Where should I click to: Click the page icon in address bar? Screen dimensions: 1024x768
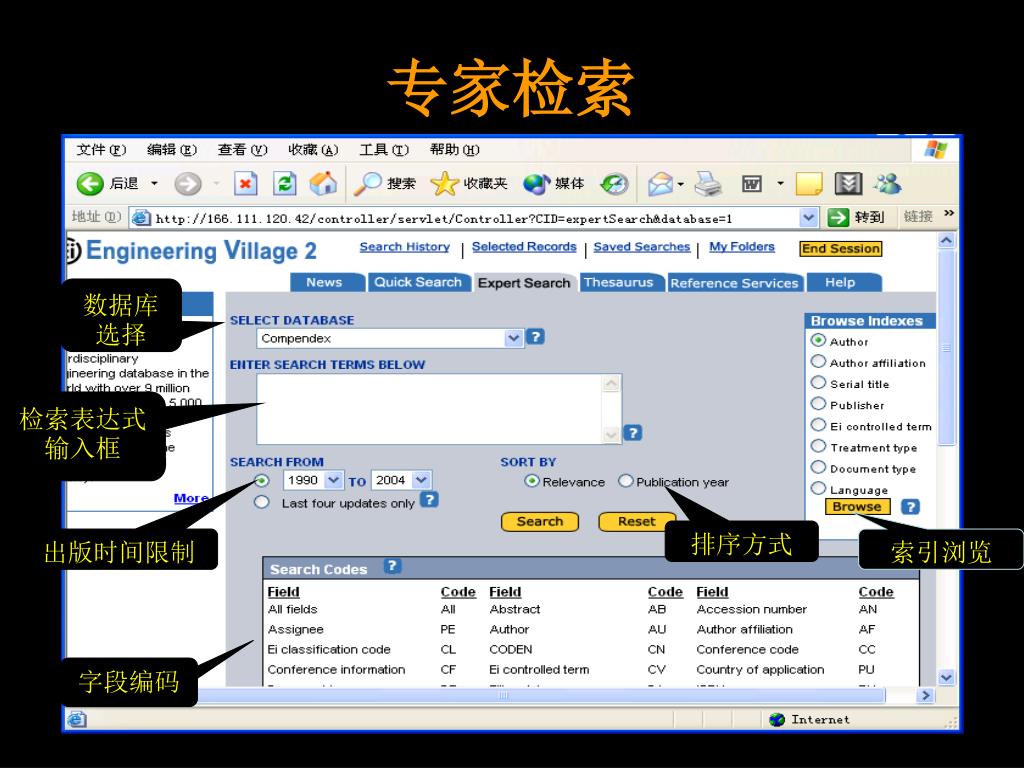tap(141, 217)
